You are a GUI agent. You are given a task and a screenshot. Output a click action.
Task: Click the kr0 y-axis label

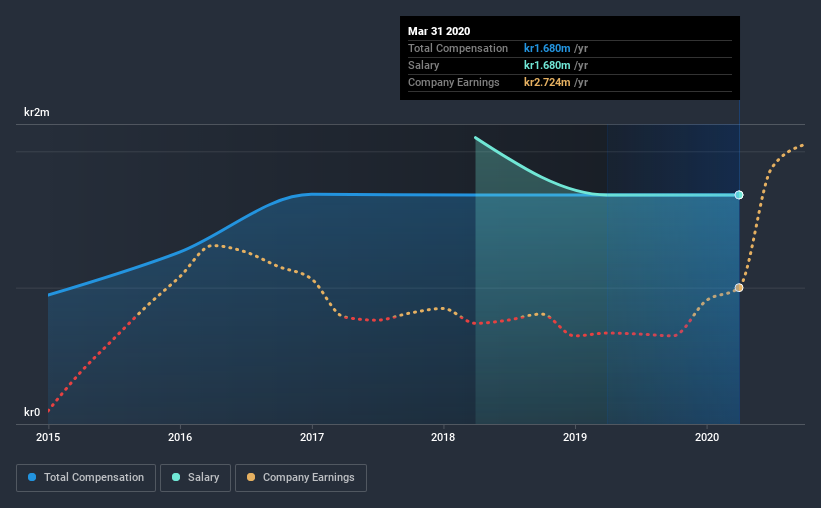[32, 412]
